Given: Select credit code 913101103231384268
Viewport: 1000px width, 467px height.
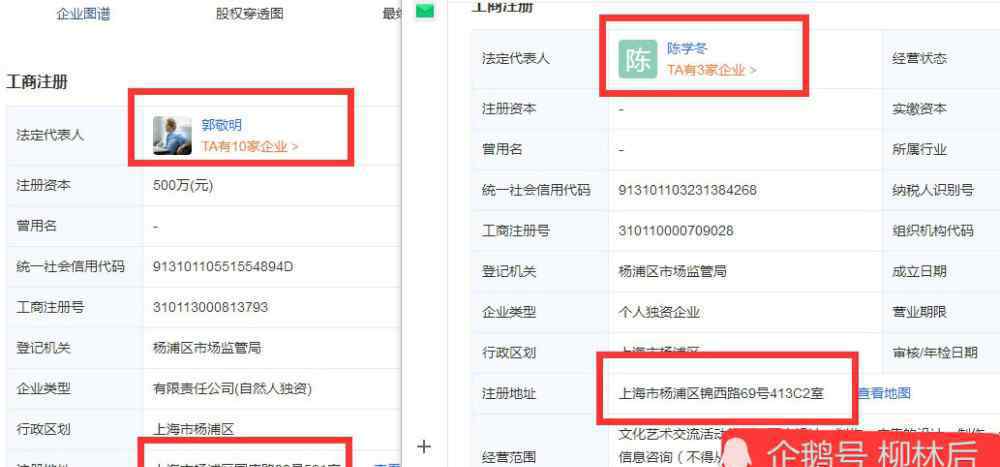Looking at the screenshot, I should click(688, 189).
